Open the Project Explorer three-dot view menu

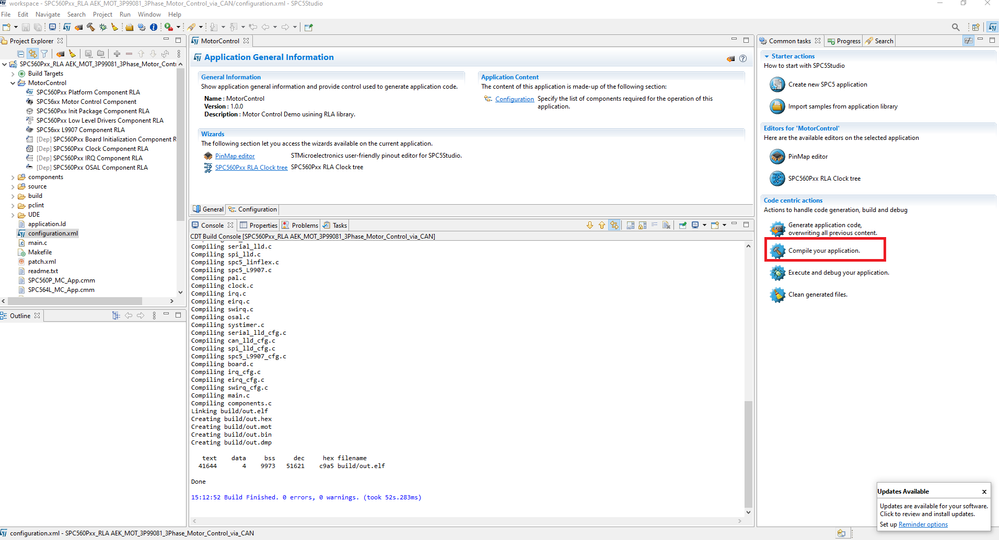(x=178, y=54)
